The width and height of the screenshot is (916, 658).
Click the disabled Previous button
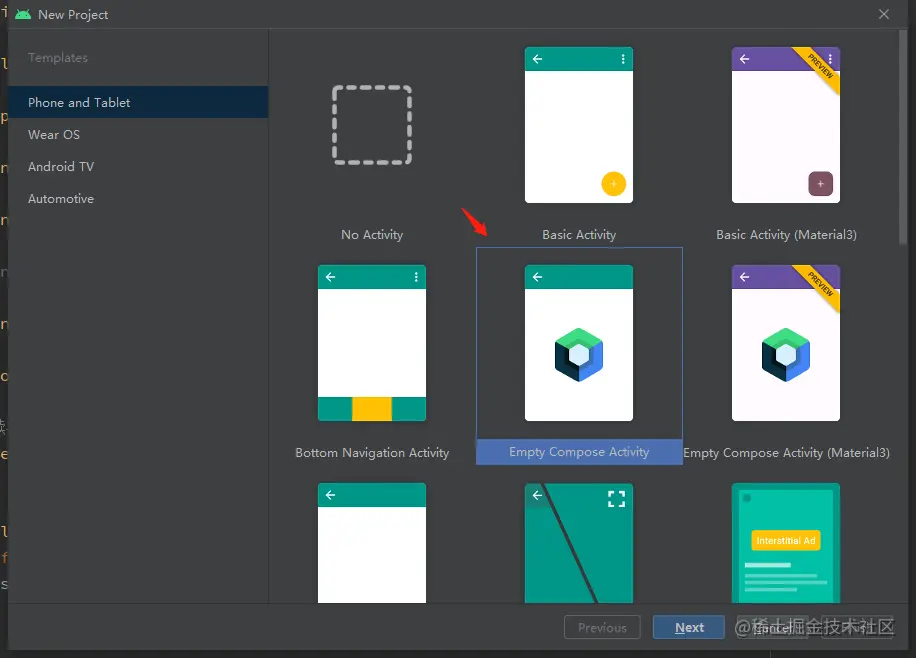coord(602,628)
